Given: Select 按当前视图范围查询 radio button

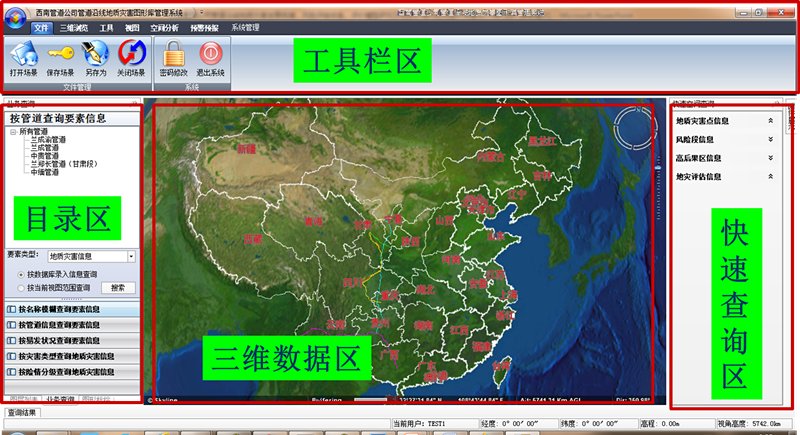Looking at the screenshot, I should (22, 287).
